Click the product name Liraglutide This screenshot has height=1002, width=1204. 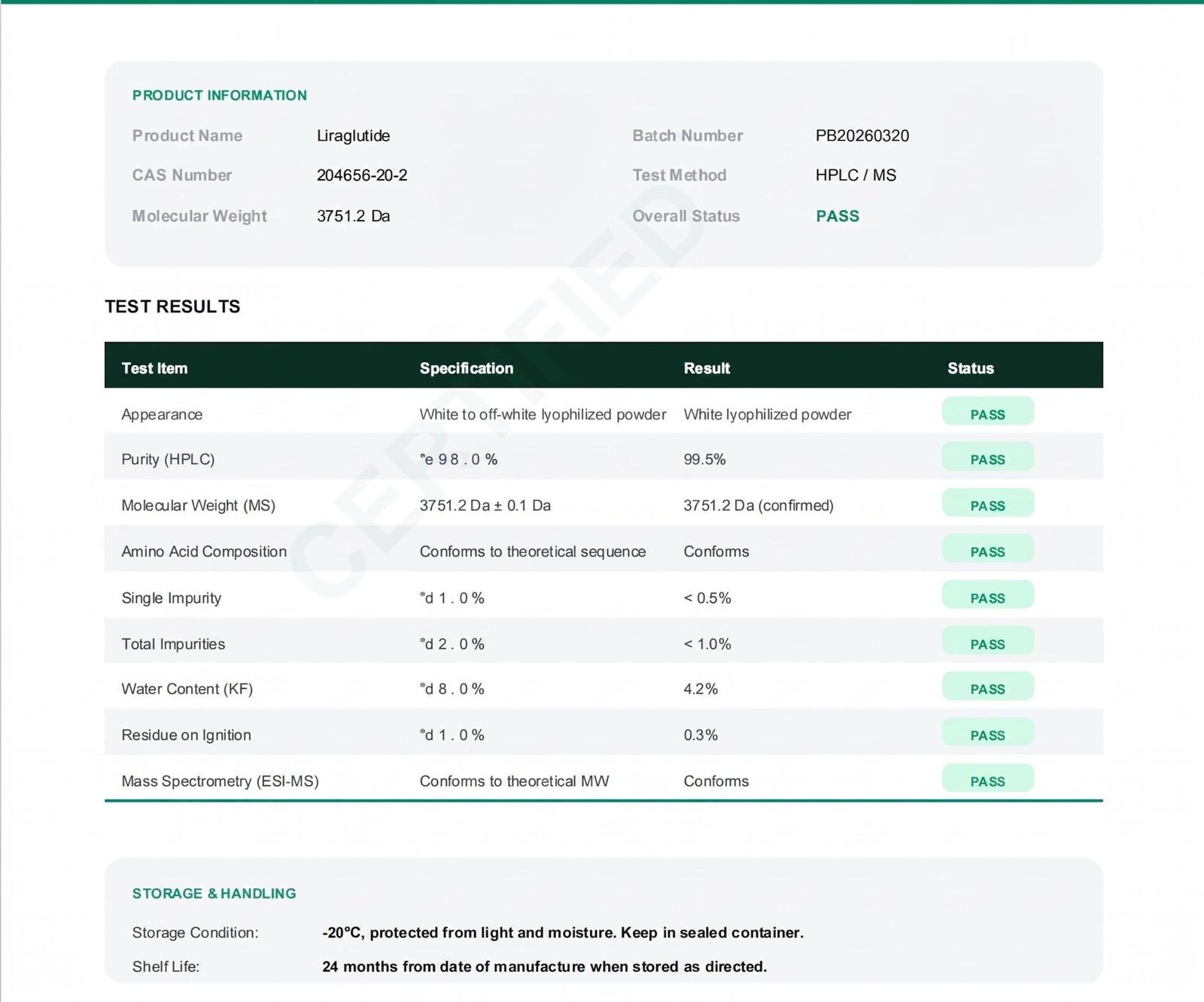[x=353, y=136]
